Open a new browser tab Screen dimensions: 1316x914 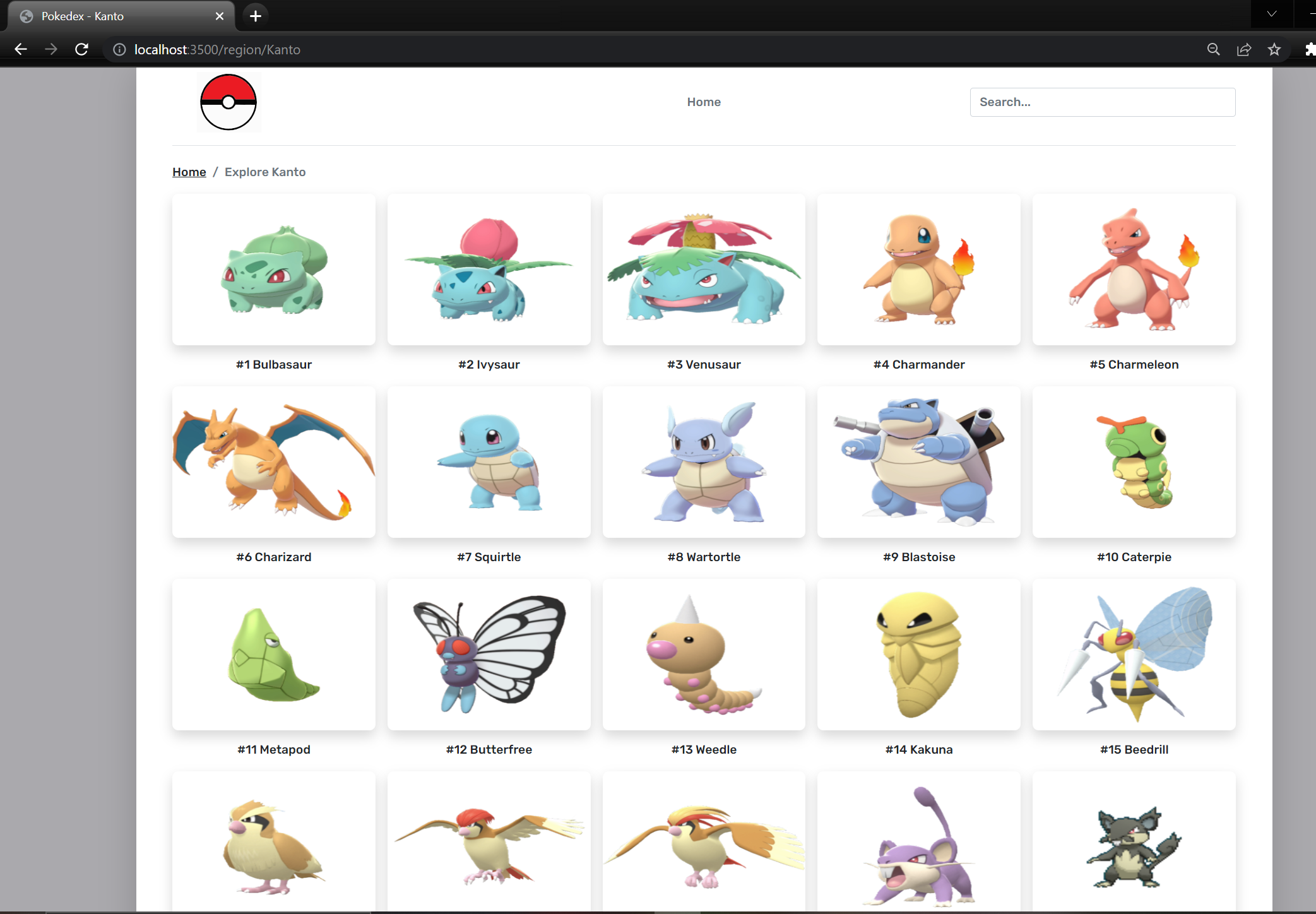[x=254, y=16]
